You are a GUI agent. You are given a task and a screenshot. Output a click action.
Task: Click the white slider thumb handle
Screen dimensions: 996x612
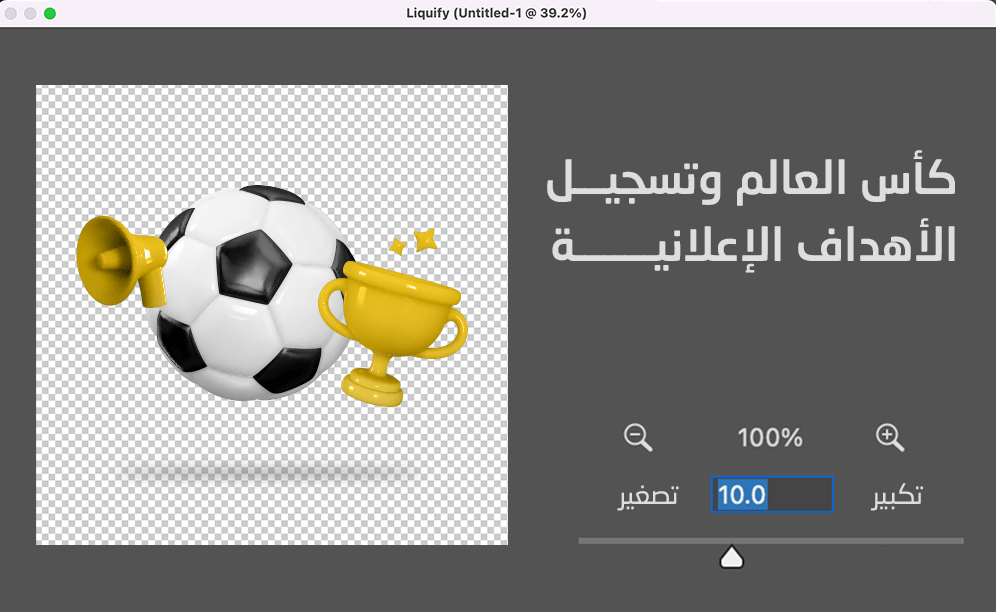pyautogui.click(x=732, y=557)
